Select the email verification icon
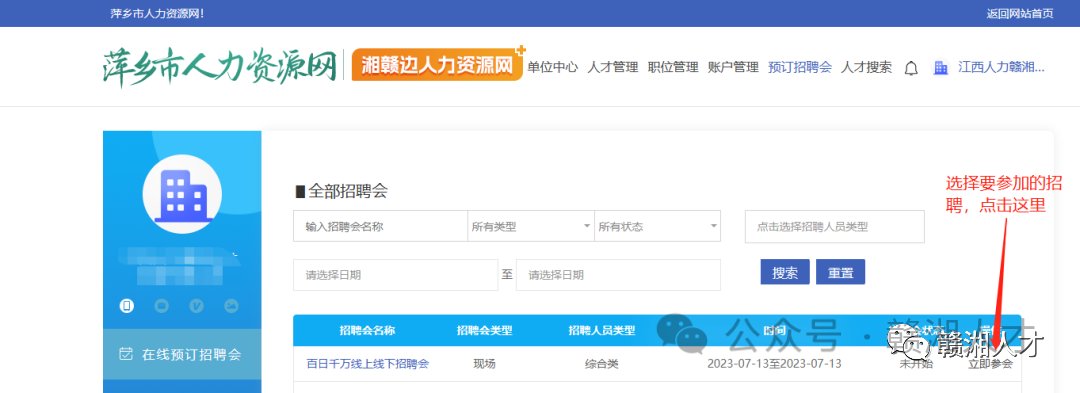Viewport: 1080px width, 393px height. (161, 306)
